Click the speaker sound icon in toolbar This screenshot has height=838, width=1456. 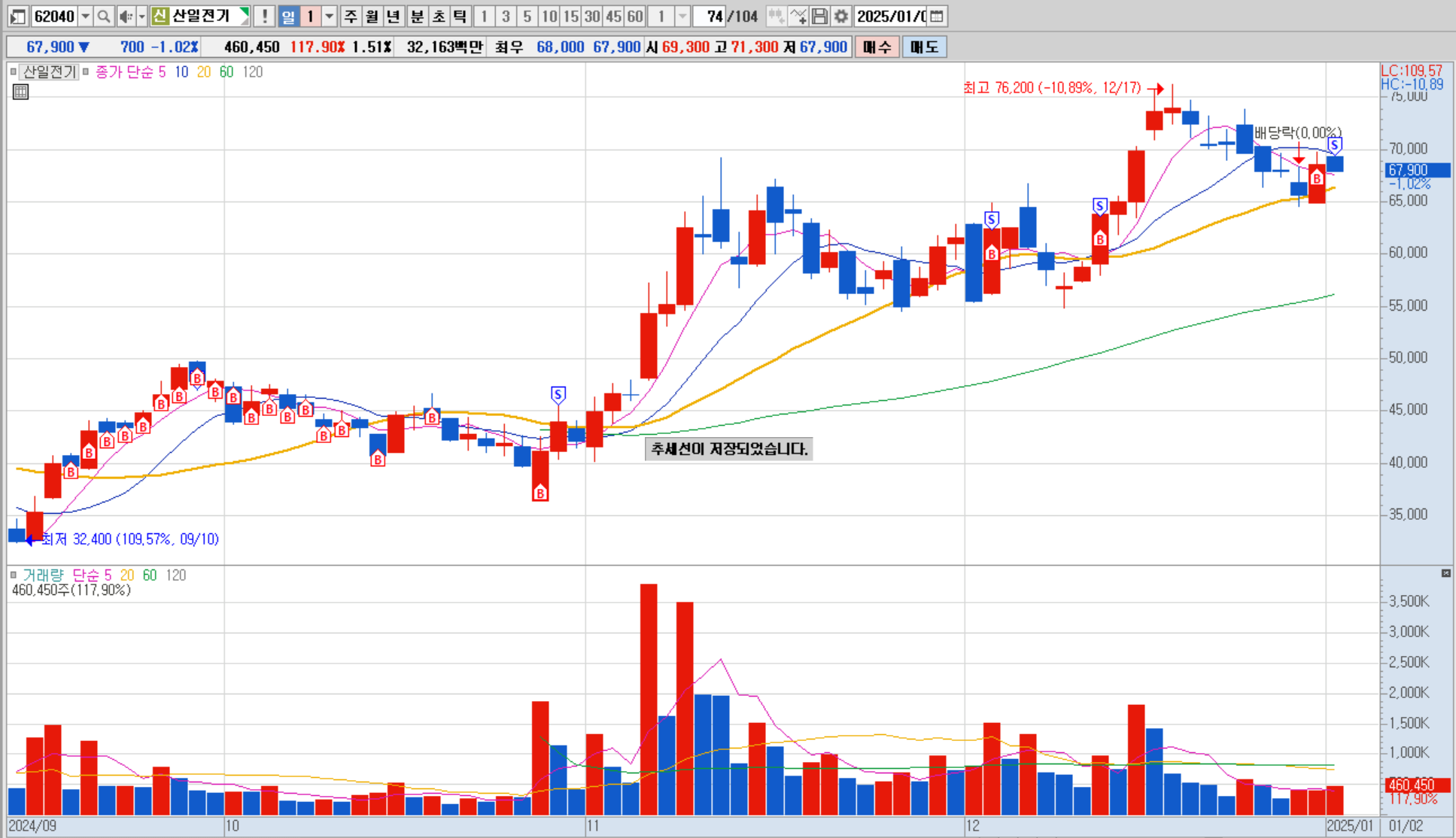pos(125,17)
